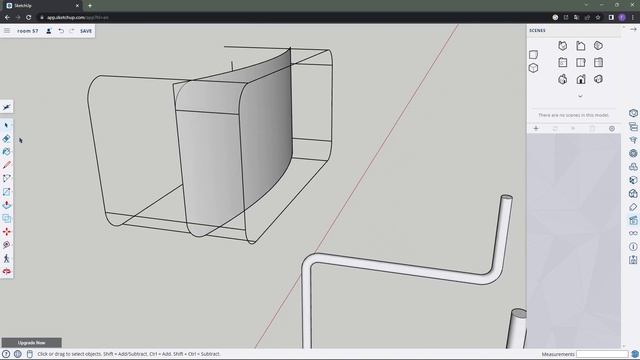Collapse the right panel arrow
The width and height of the screenshot is (640, 360).
click(x=633, y=29)
